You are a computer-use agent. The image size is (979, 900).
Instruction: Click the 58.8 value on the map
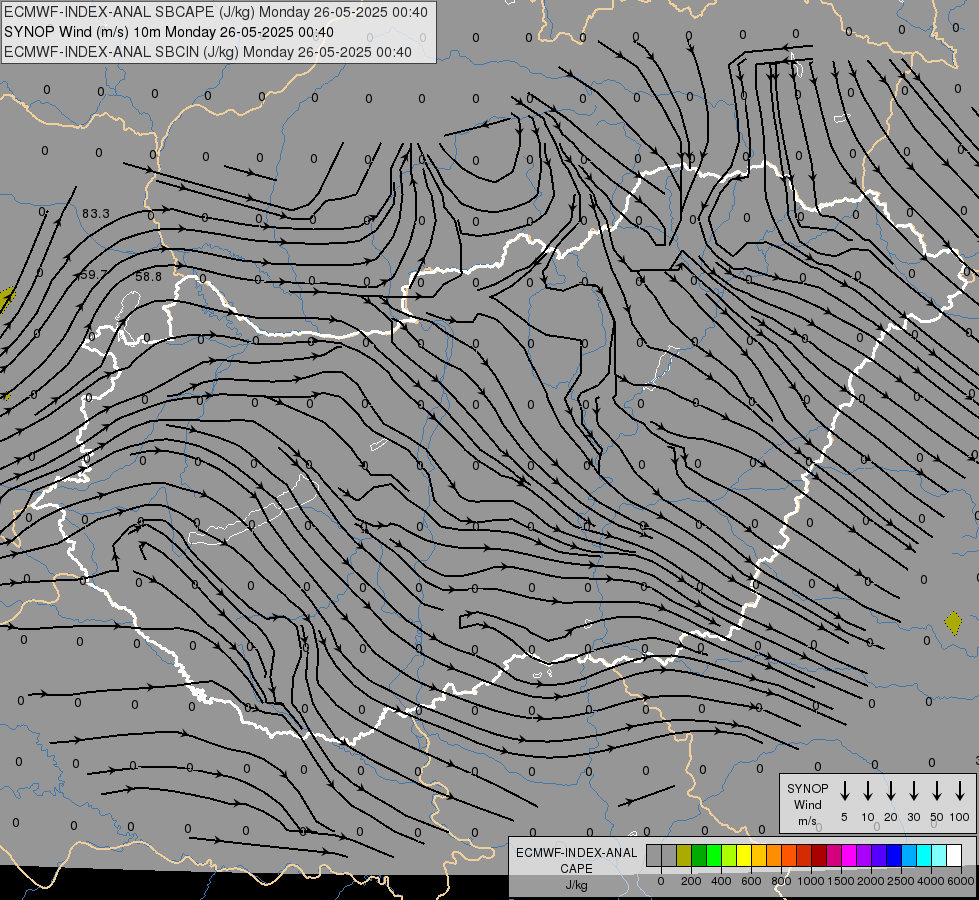[149, 276]
